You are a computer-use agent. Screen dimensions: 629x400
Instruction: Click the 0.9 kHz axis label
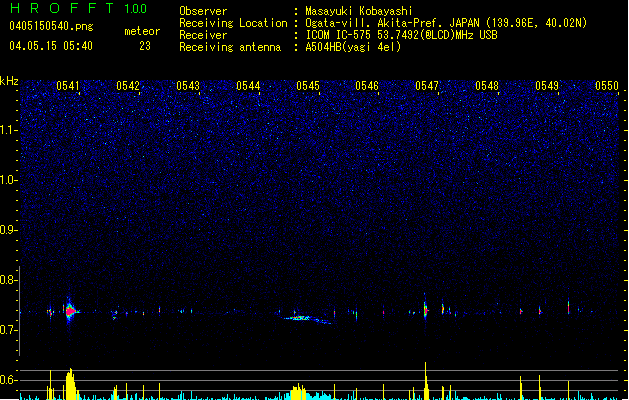point(9,230)
